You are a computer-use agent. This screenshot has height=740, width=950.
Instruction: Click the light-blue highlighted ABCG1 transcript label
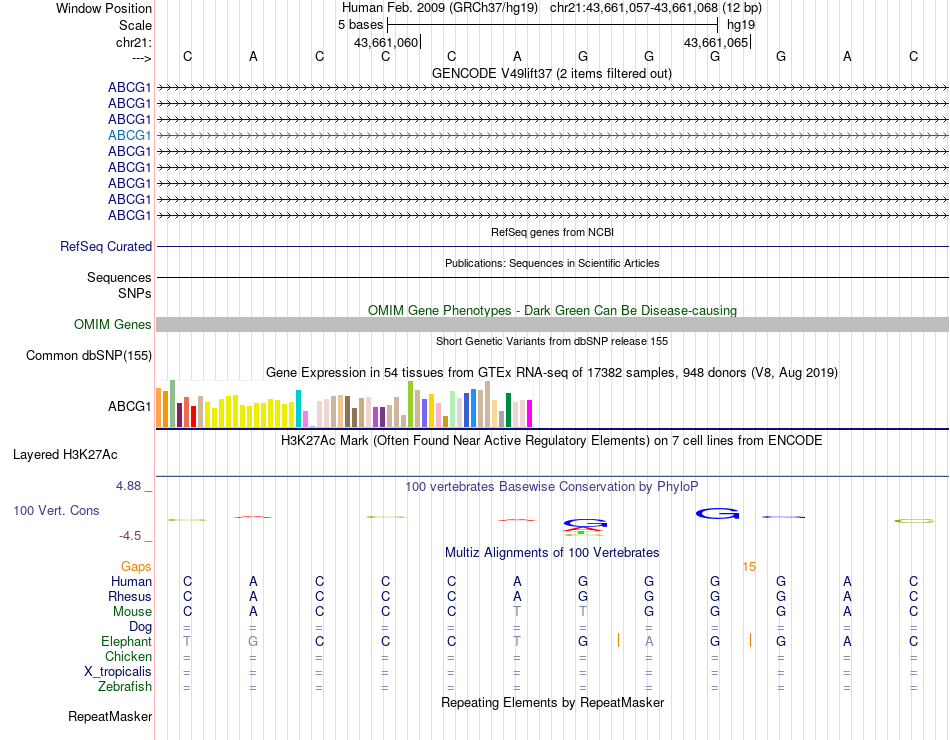pos(129,135)
